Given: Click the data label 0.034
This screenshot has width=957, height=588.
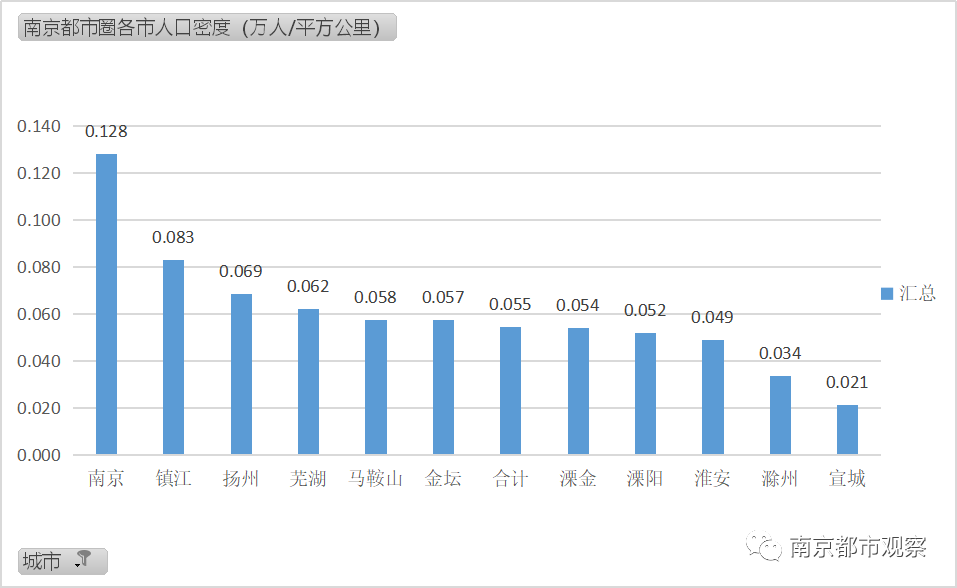Looking at the screenshot, I should [780, 353].
